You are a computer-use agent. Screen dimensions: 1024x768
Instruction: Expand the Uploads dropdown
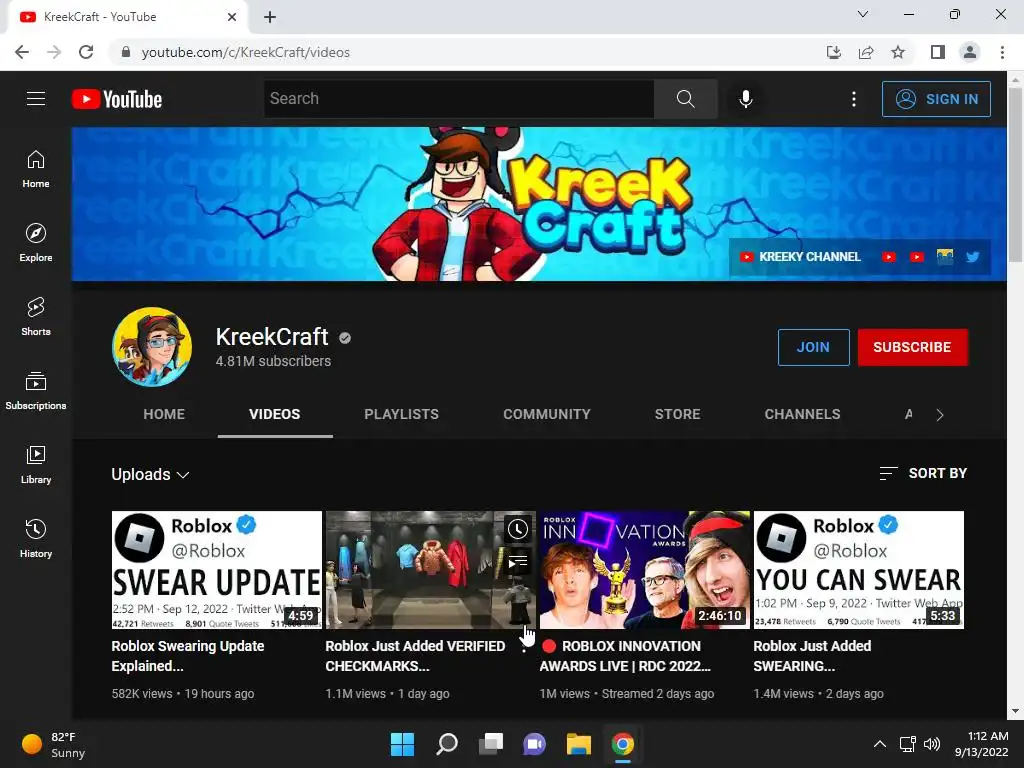click(150, 474)
